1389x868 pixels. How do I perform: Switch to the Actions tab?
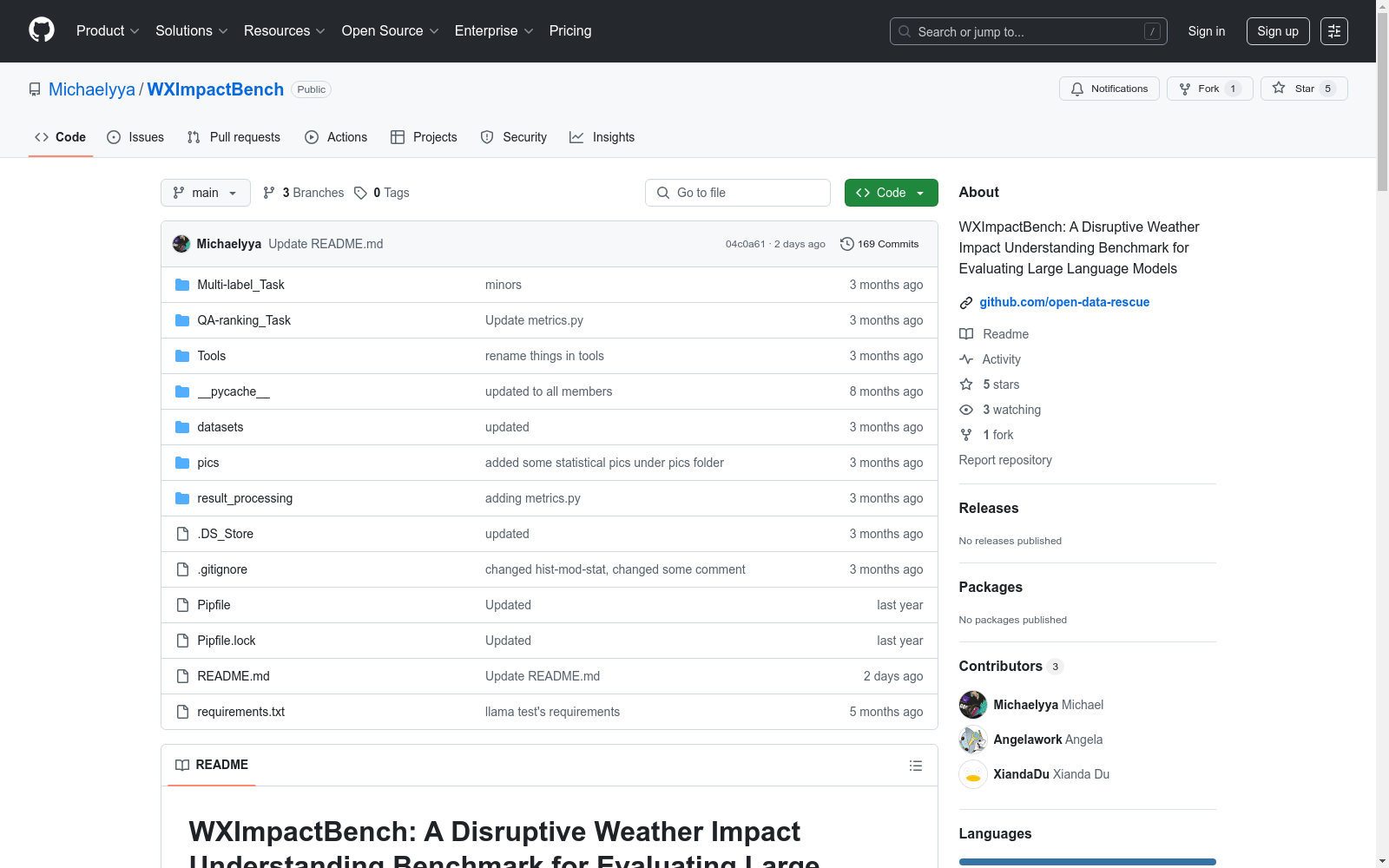336,137
